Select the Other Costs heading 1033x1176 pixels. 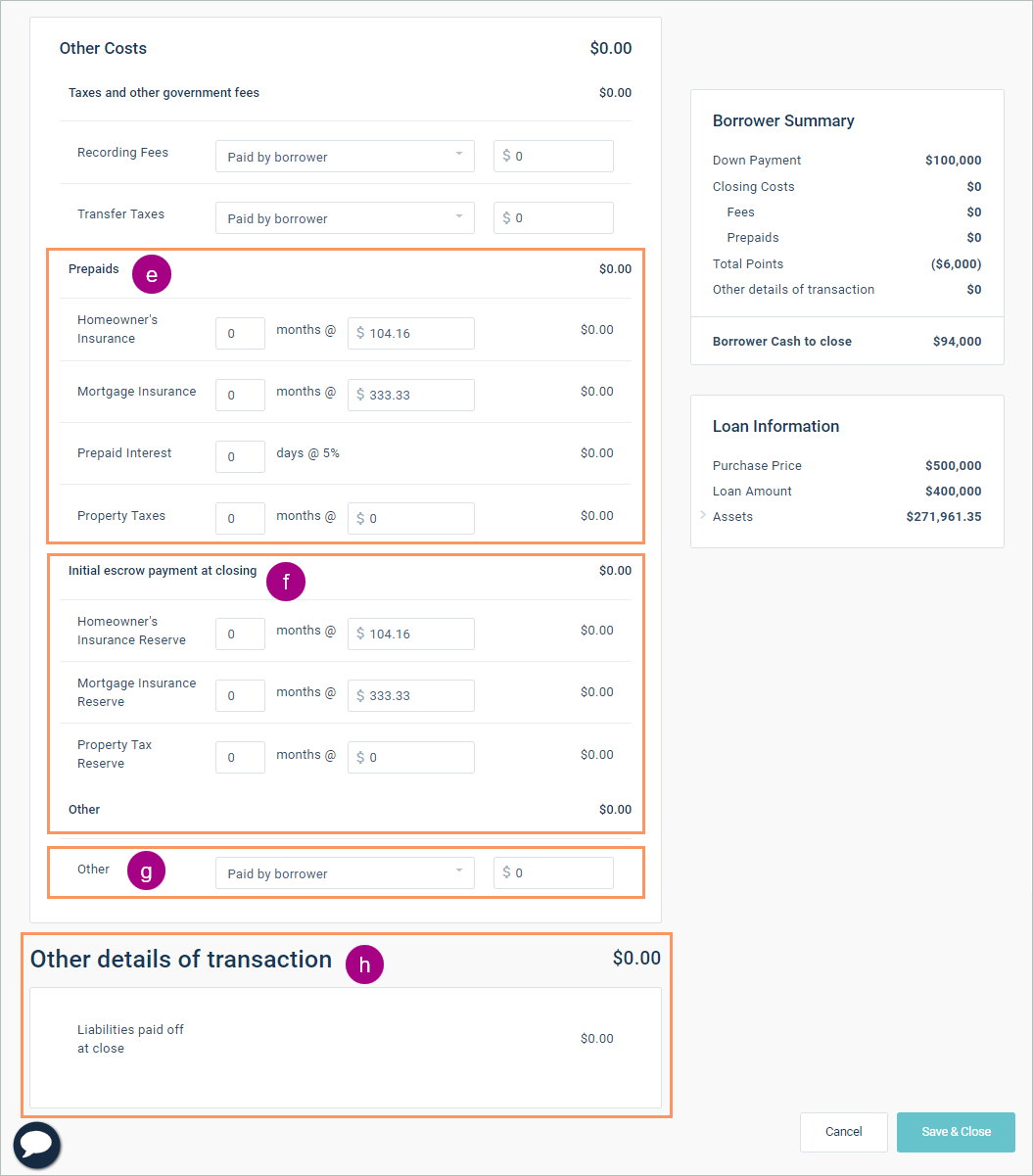103,48
